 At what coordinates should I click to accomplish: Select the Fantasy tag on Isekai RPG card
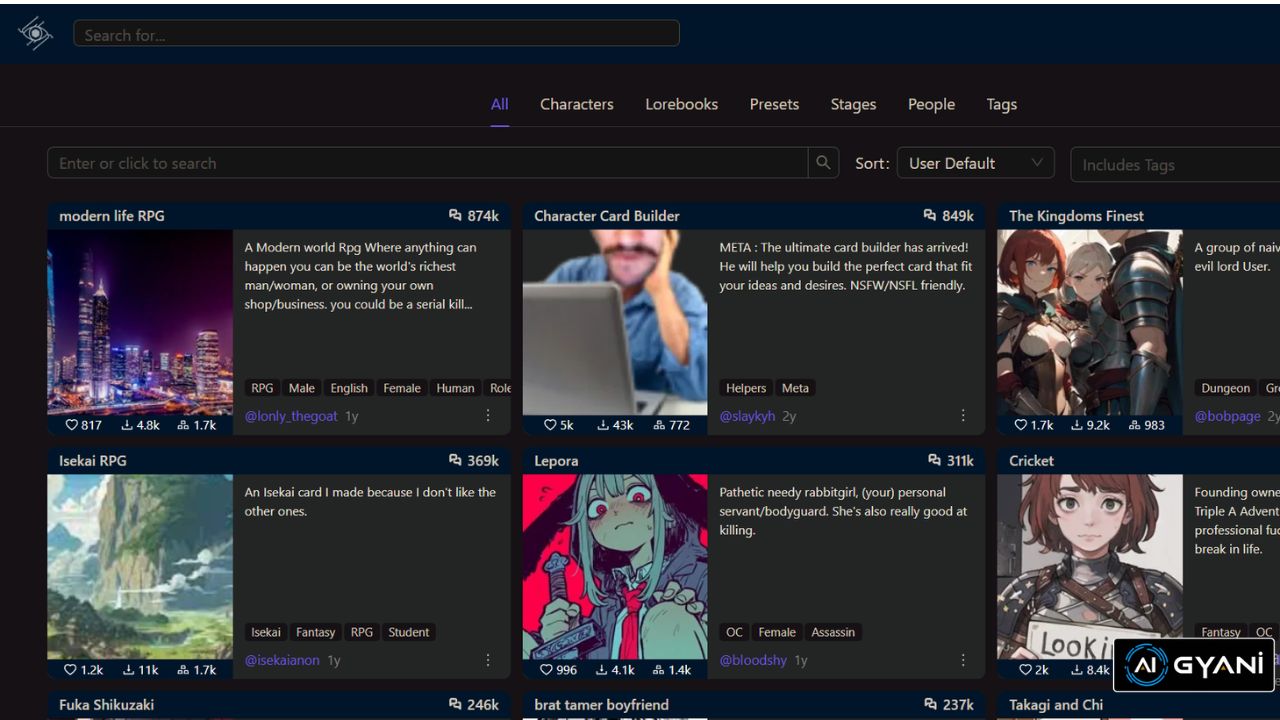pyautogui.click(x=315, y=631)
